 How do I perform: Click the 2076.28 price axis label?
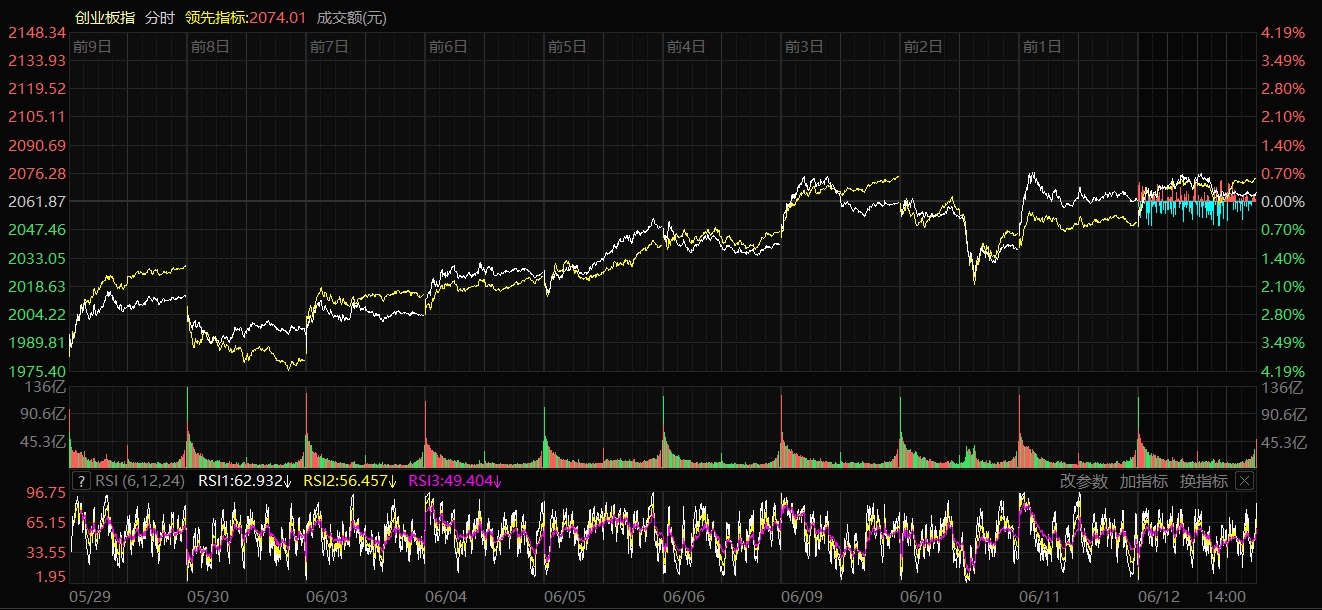[37, 174]
